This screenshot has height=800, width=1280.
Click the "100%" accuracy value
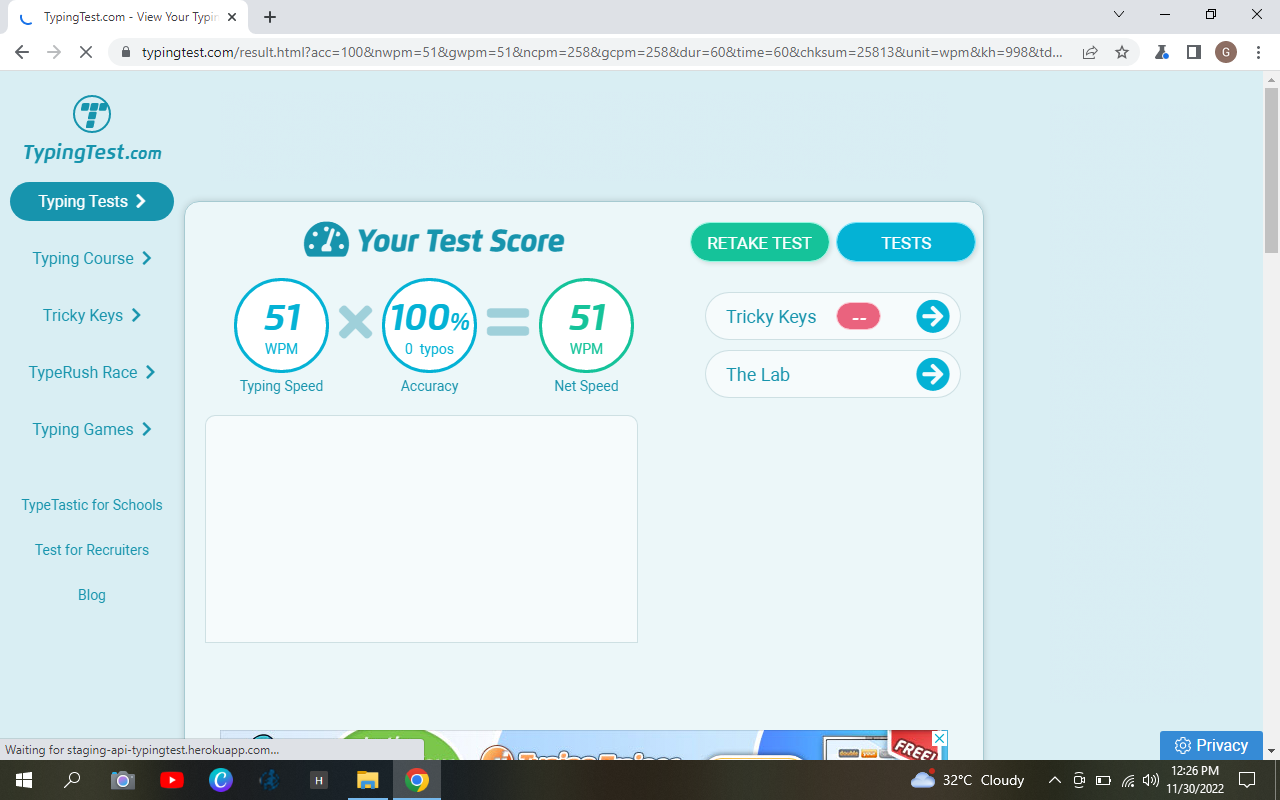coord(430,318)
